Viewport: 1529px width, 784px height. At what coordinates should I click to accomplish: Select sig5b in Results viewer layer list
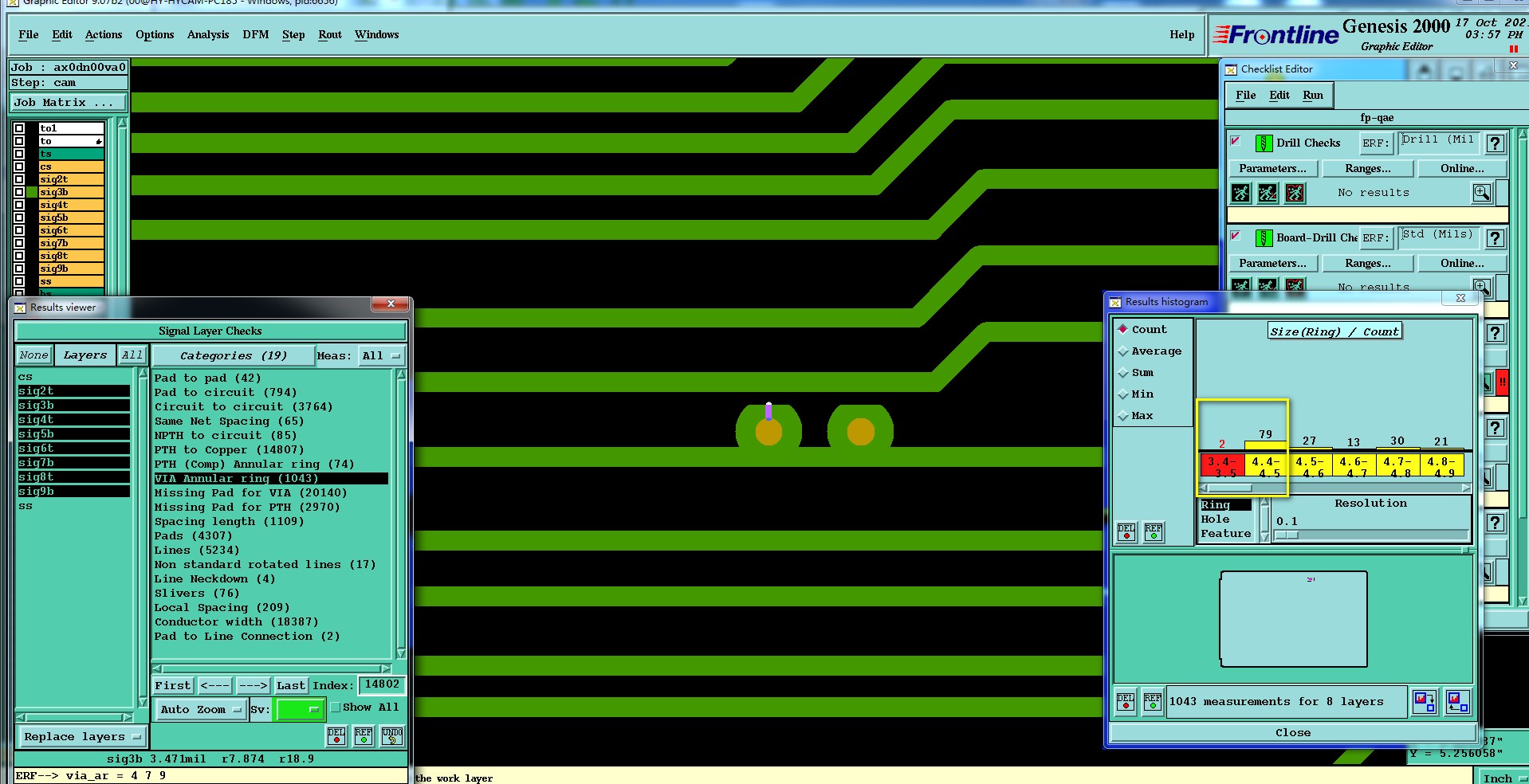tap(73, 433)
